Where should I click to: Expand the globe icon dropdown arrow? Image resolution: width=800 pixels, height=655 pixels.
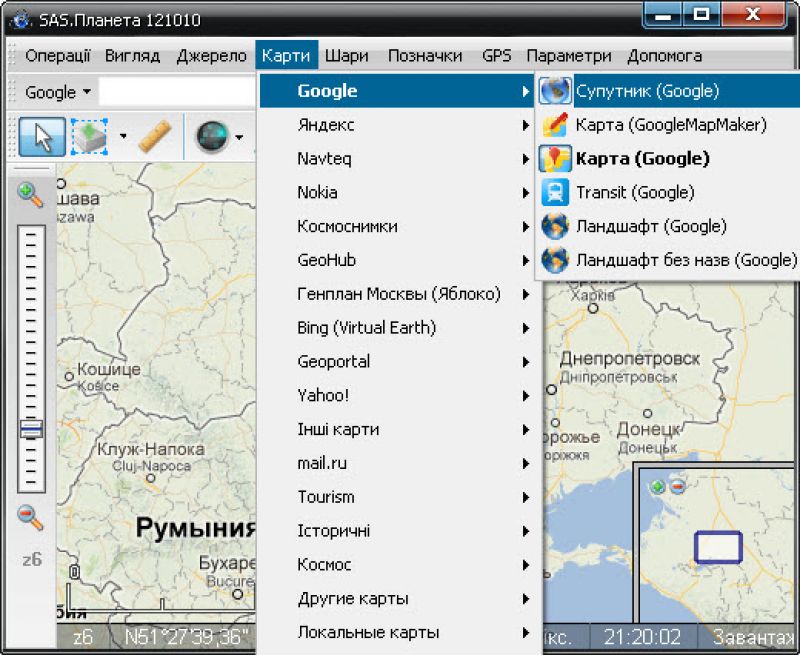pos(239,136)
